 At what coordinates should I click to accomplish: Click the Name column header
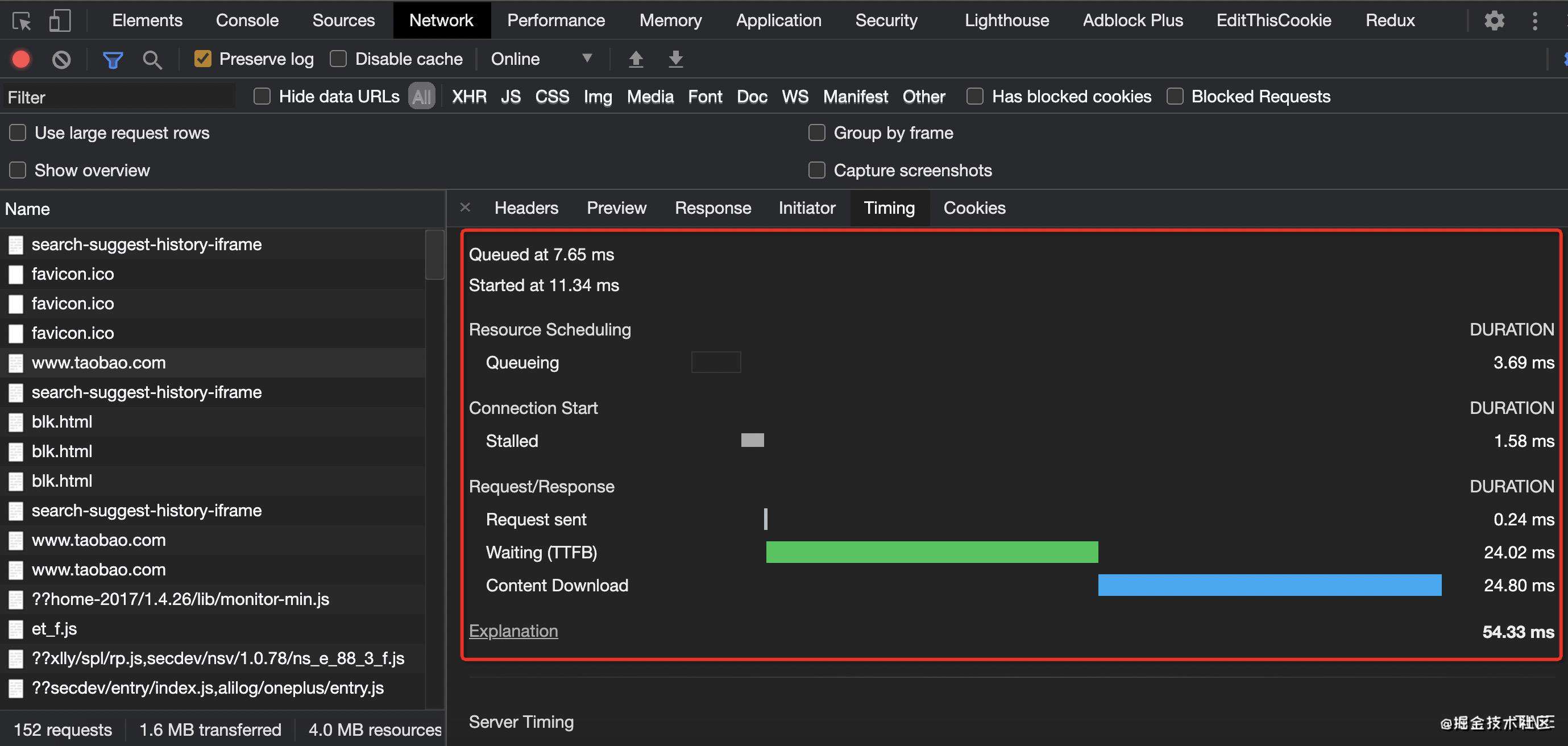pyautogui.click(x=222, y=209)
